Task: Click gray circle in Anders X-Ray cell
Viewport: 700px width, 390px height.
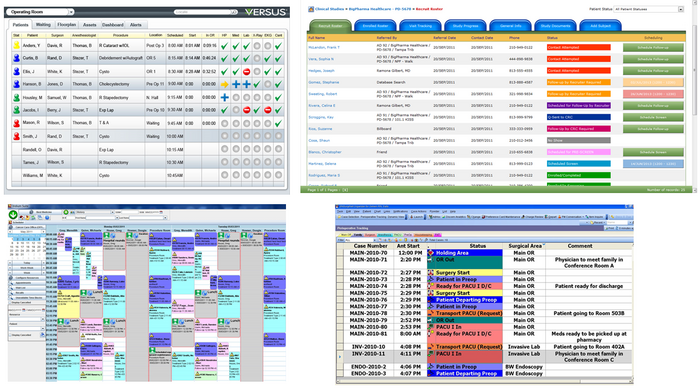Action: 257,46
